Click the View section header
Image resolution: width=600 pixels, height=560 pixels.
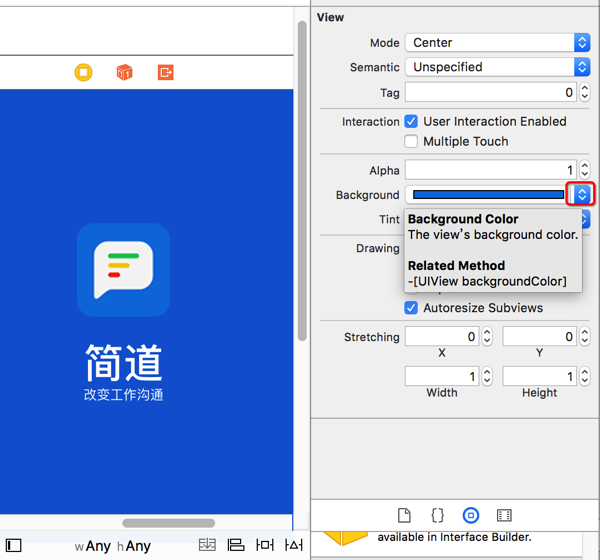[x=330, y=17]
